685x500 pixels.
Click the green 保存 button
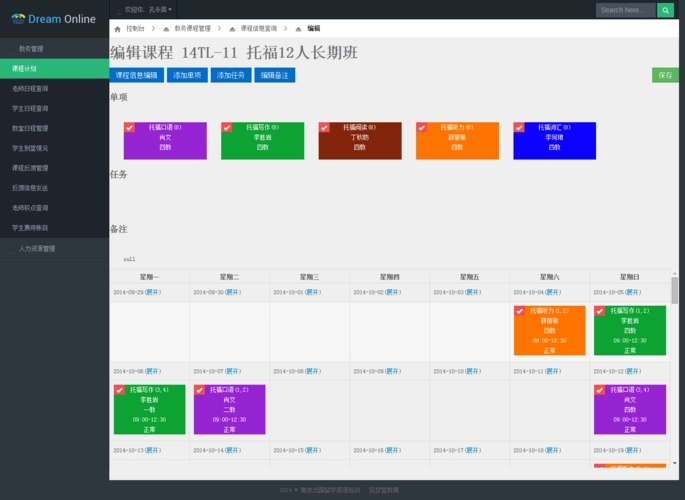(x=664, y=75)
